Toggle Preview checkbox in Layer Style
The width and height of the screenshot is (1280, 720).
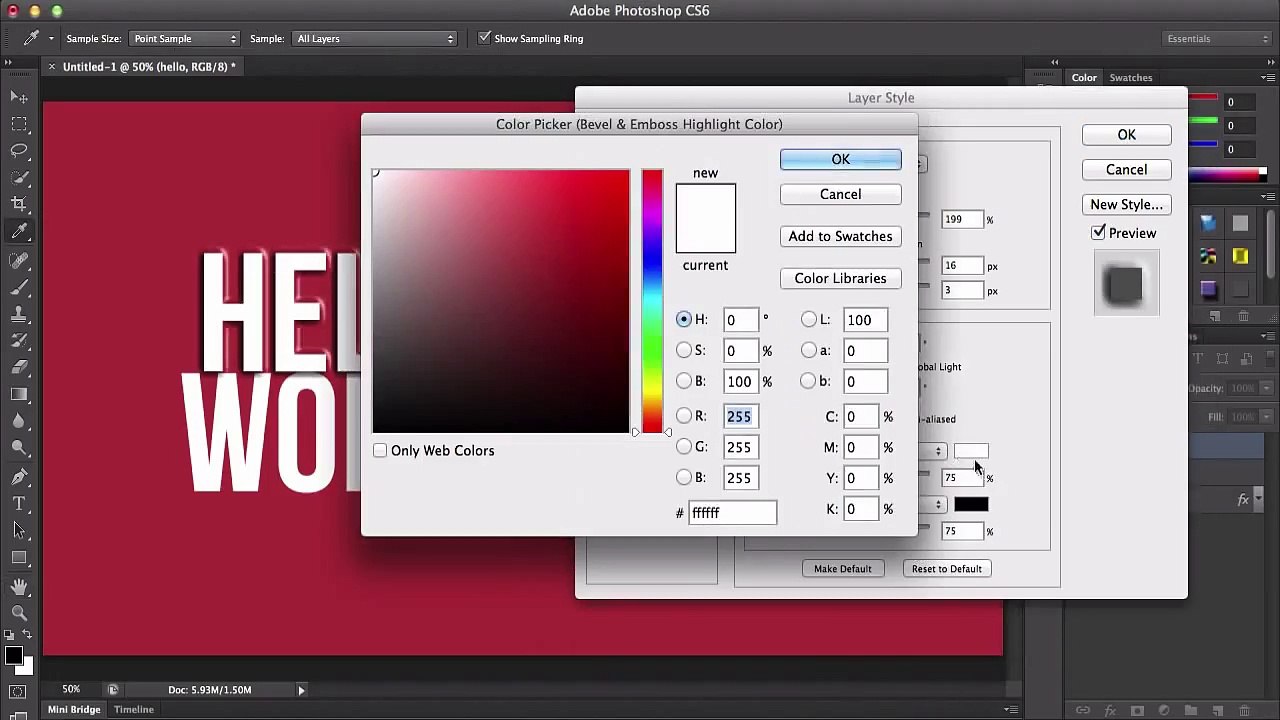(x=1099, y=232)
